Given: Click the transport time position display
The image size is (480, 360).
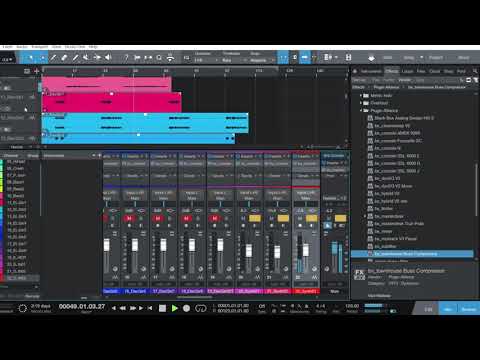Looking at the screenshot, I should 82,306.
